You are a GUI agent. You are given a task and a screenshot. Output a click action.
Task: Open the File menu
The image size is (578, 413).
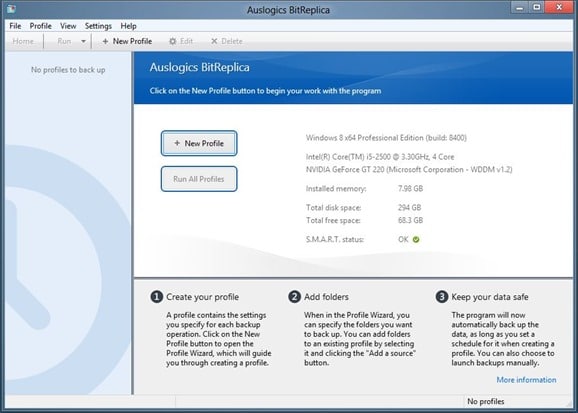coord(15,26)
